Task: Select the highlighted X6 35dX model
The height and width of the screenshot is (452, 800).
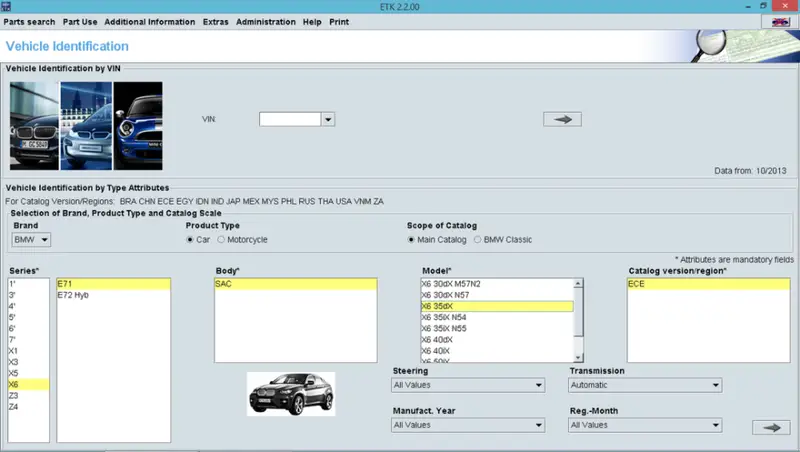Action: point(497,307)
